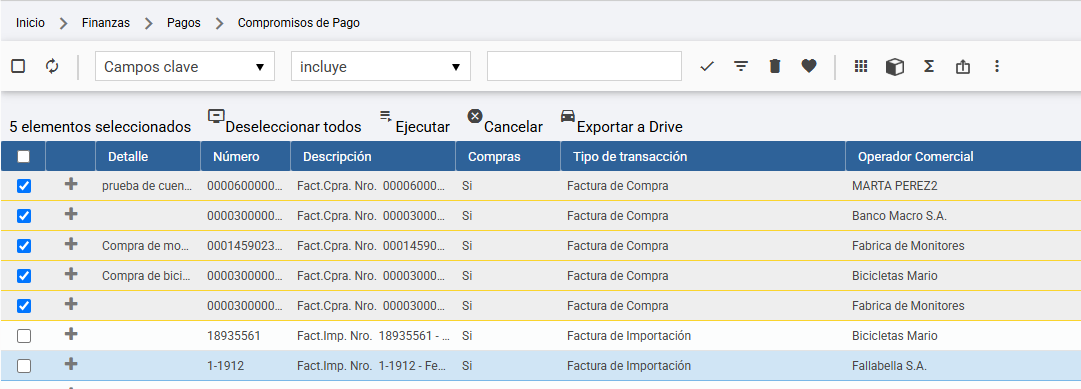
Task: Check the 18935561 row checkbox
Action: click(23, 336)
